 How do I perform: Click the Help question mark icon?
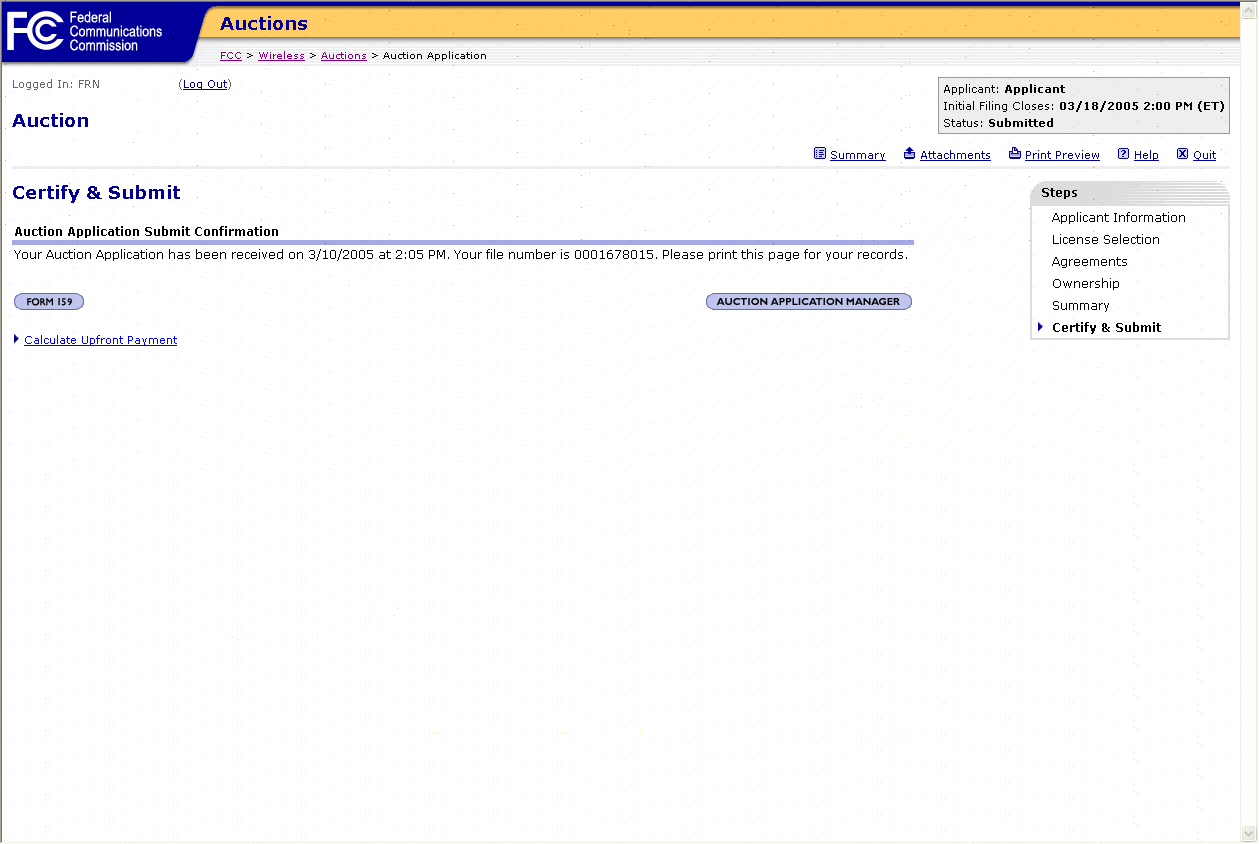1123,154
